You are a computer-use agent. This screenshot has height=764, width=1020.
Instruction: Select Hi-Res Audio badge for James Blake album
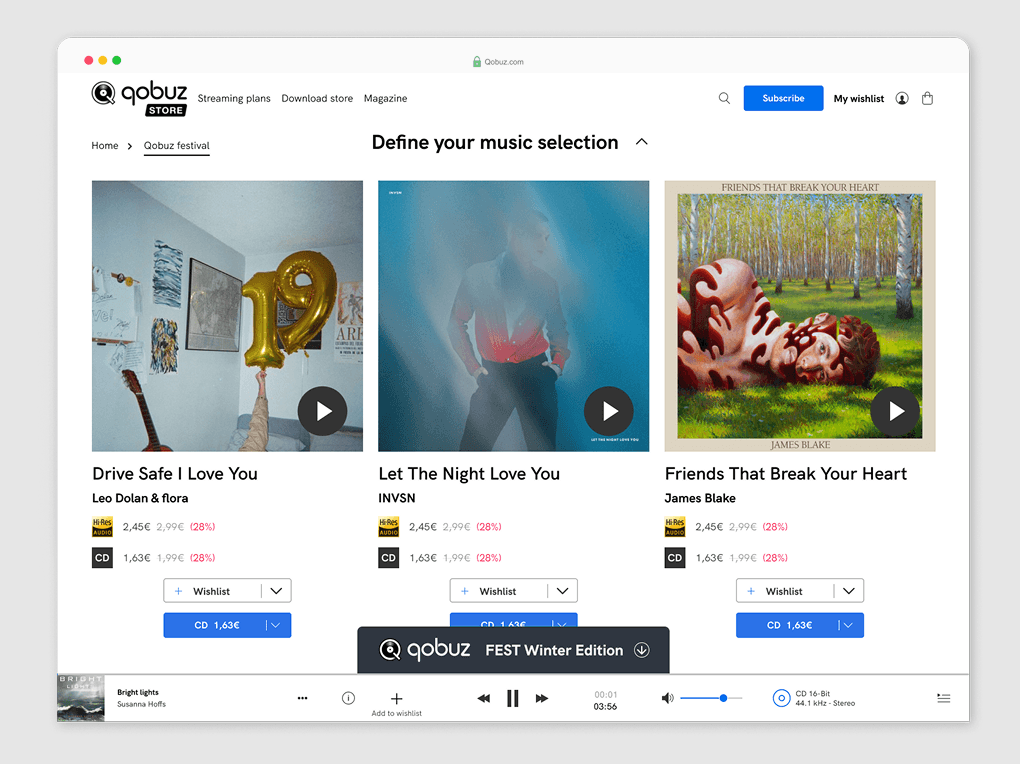675,526
